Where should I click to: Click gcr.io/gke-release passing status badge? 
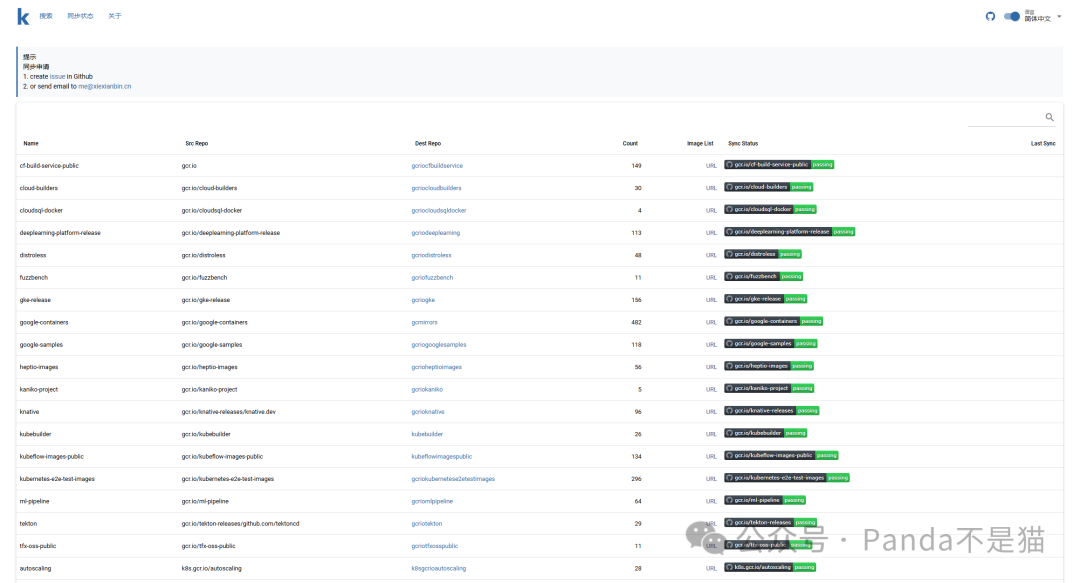pos(765,299)
